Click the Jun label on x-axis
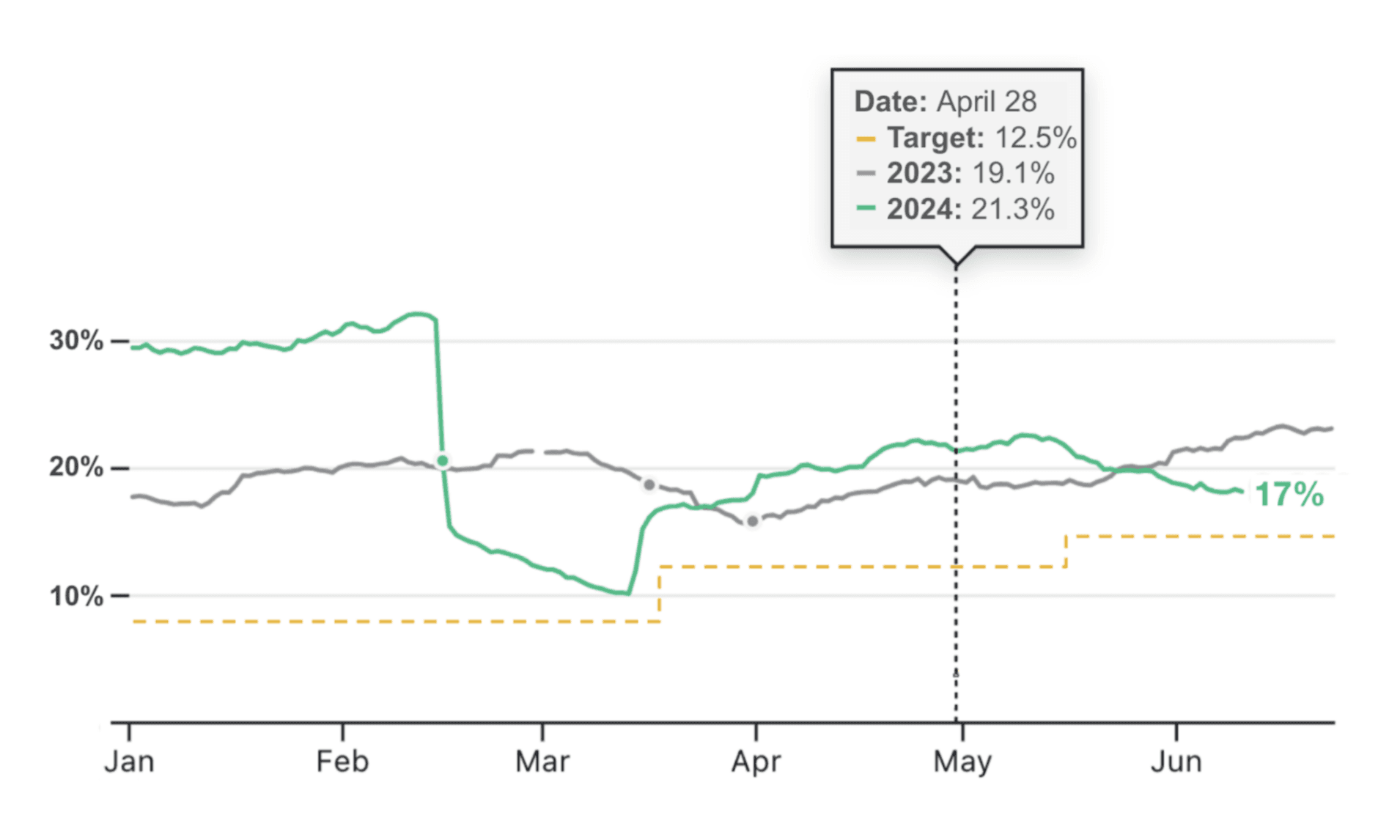Image resolution: width=1400 pixels, height=840 pixels. pyautogui.click(x=1176, y=762)
